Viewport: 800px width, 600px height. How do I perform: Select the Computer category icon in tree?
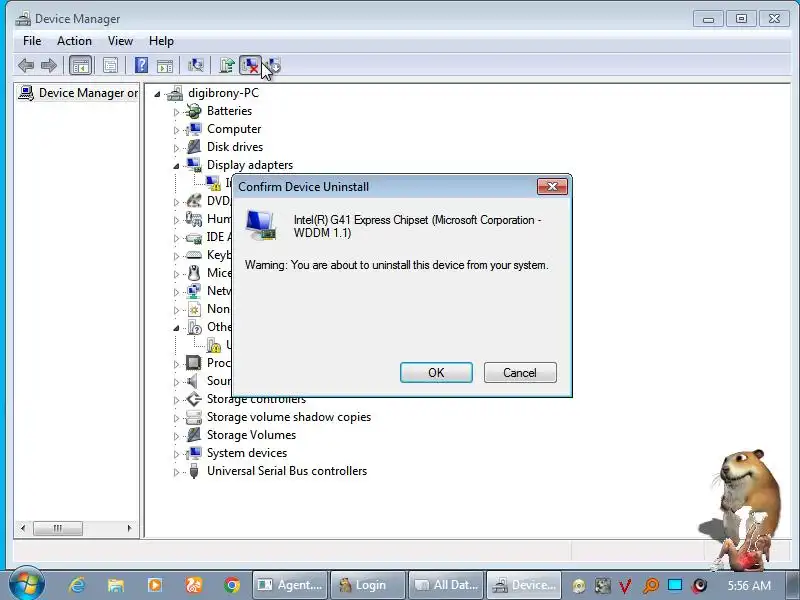pyautogui.click(x=194, y=129)
